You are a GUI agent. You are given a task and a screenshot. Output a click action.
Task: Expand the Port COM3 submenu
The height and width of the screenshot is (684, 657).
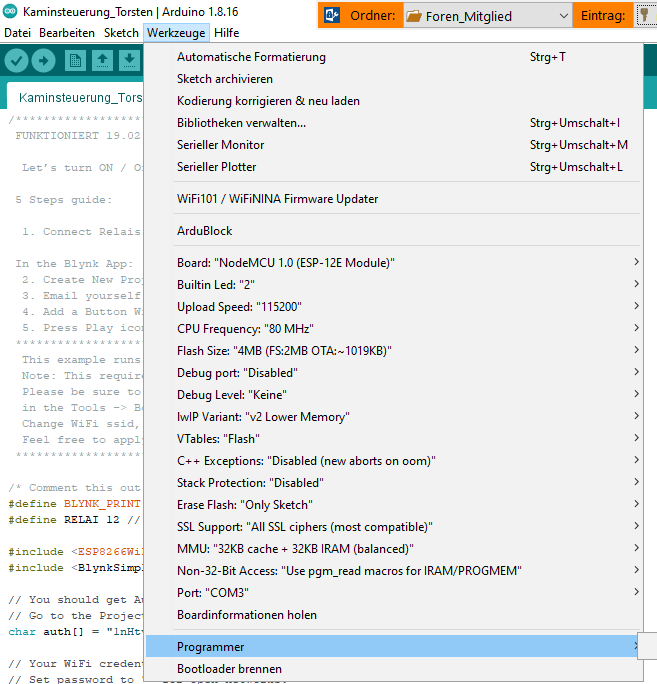[x=393, y=593]
